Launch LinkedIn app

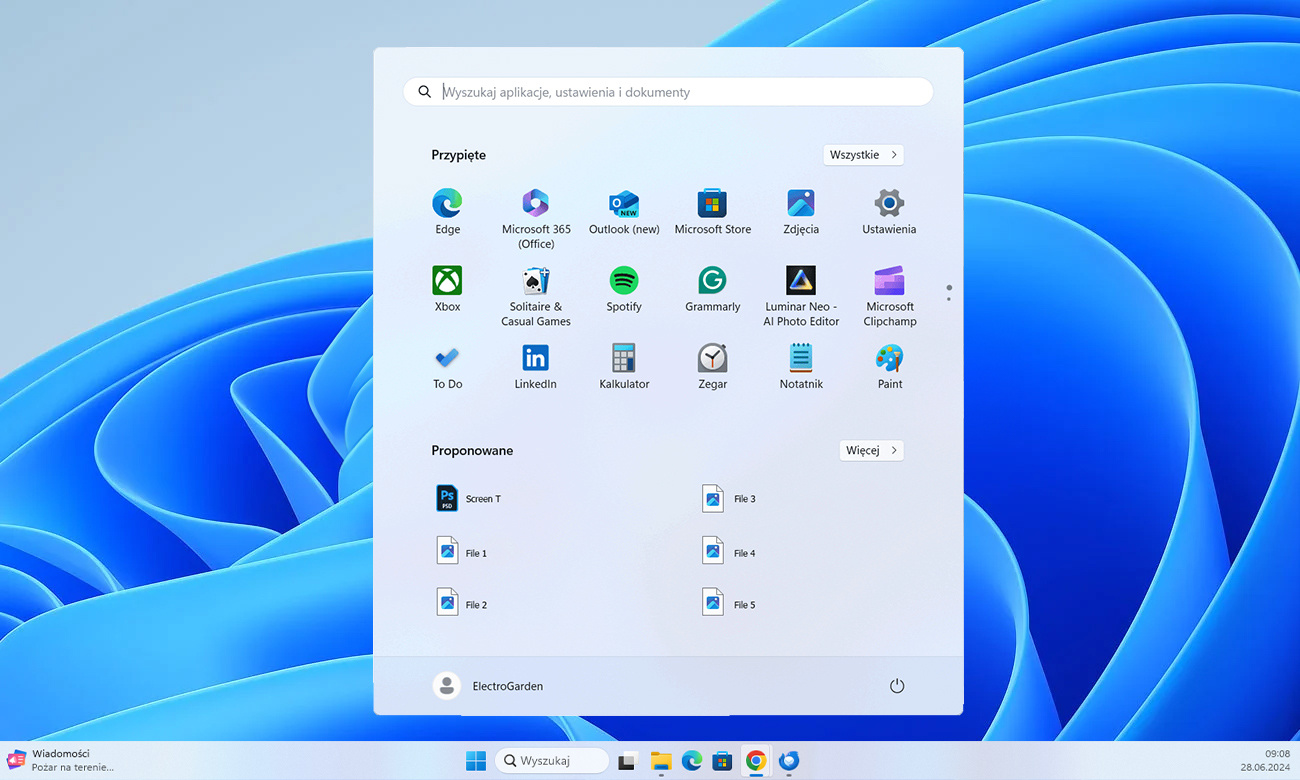point(536,367)
